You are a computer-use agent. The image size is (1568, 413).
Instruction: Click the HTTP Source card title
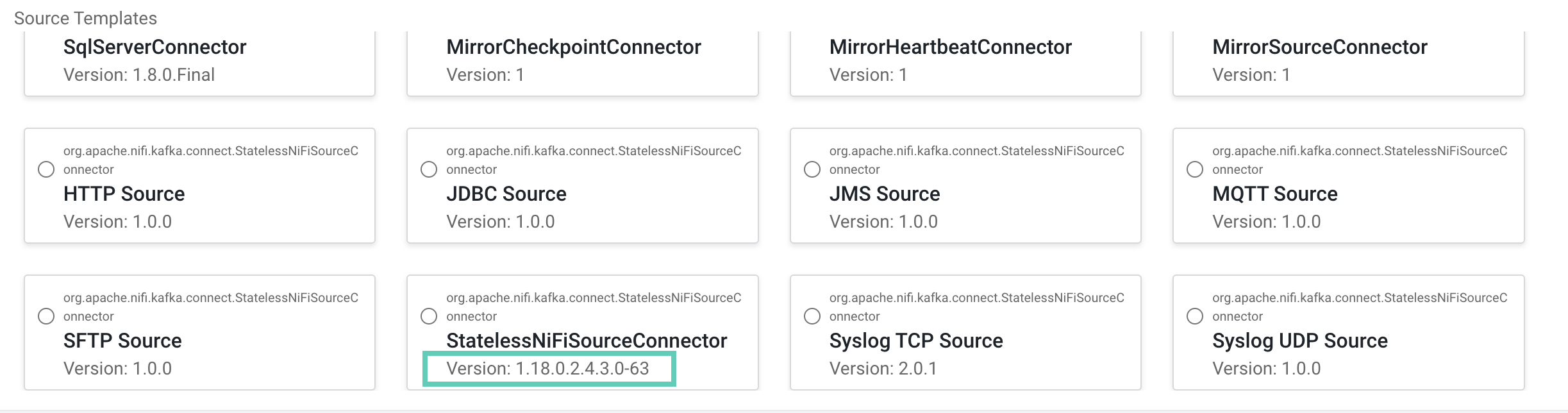click(x=124, y=194)
